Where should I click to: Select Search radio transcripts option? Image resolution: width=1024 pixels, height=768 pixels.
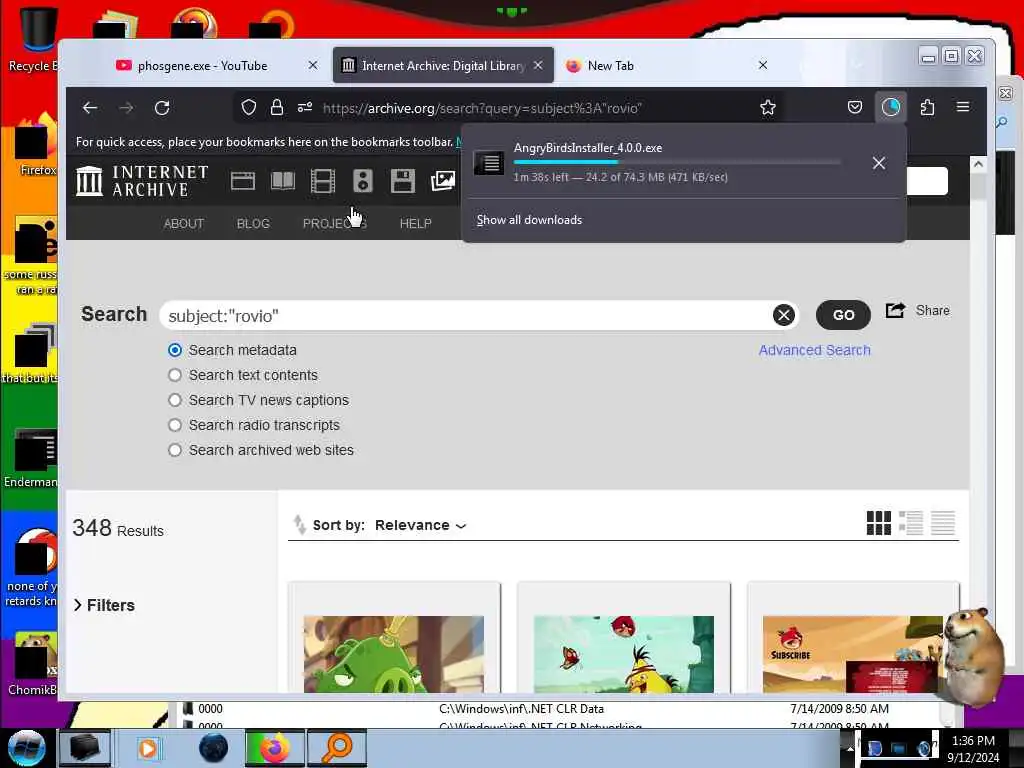point(175,425)
